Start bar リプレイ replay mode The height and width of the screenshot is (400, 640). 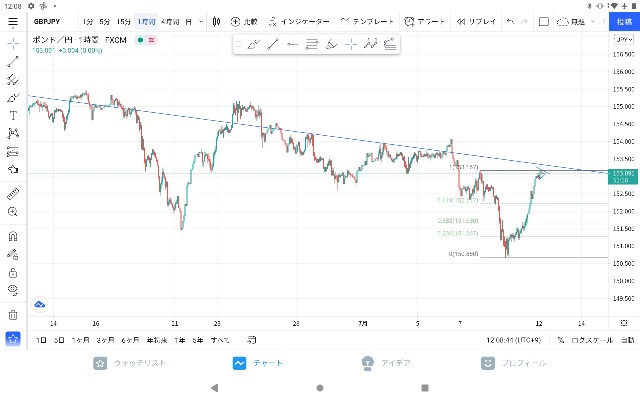476,22
